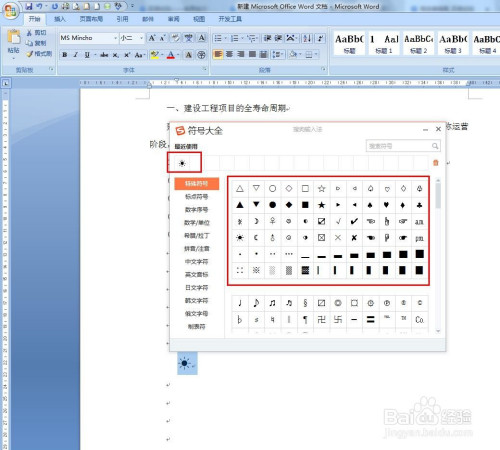Insert the hollow circle symbol

point(272,189)
